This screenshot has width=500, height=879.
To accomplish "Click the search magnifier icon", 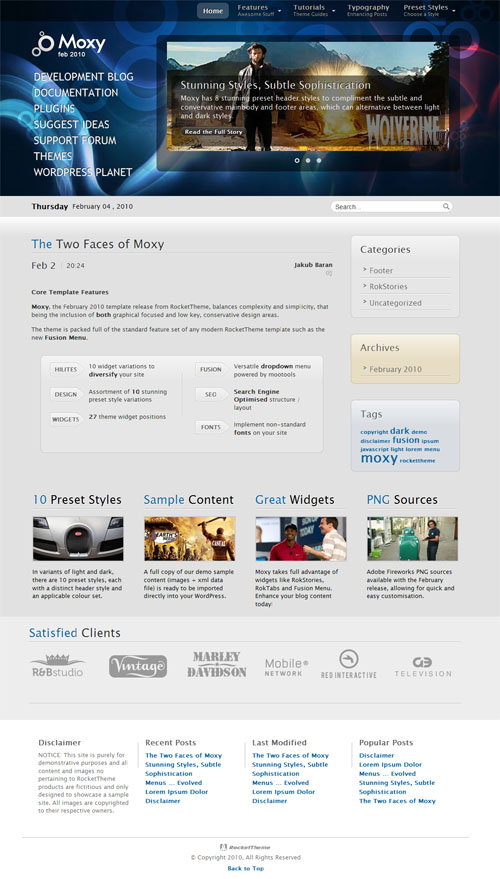I will 446,206.
